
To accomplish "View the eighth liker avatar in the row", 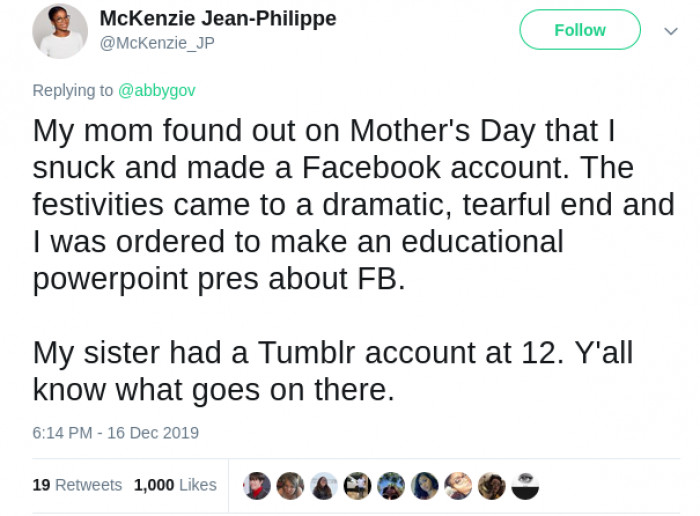I will [492, 486].
